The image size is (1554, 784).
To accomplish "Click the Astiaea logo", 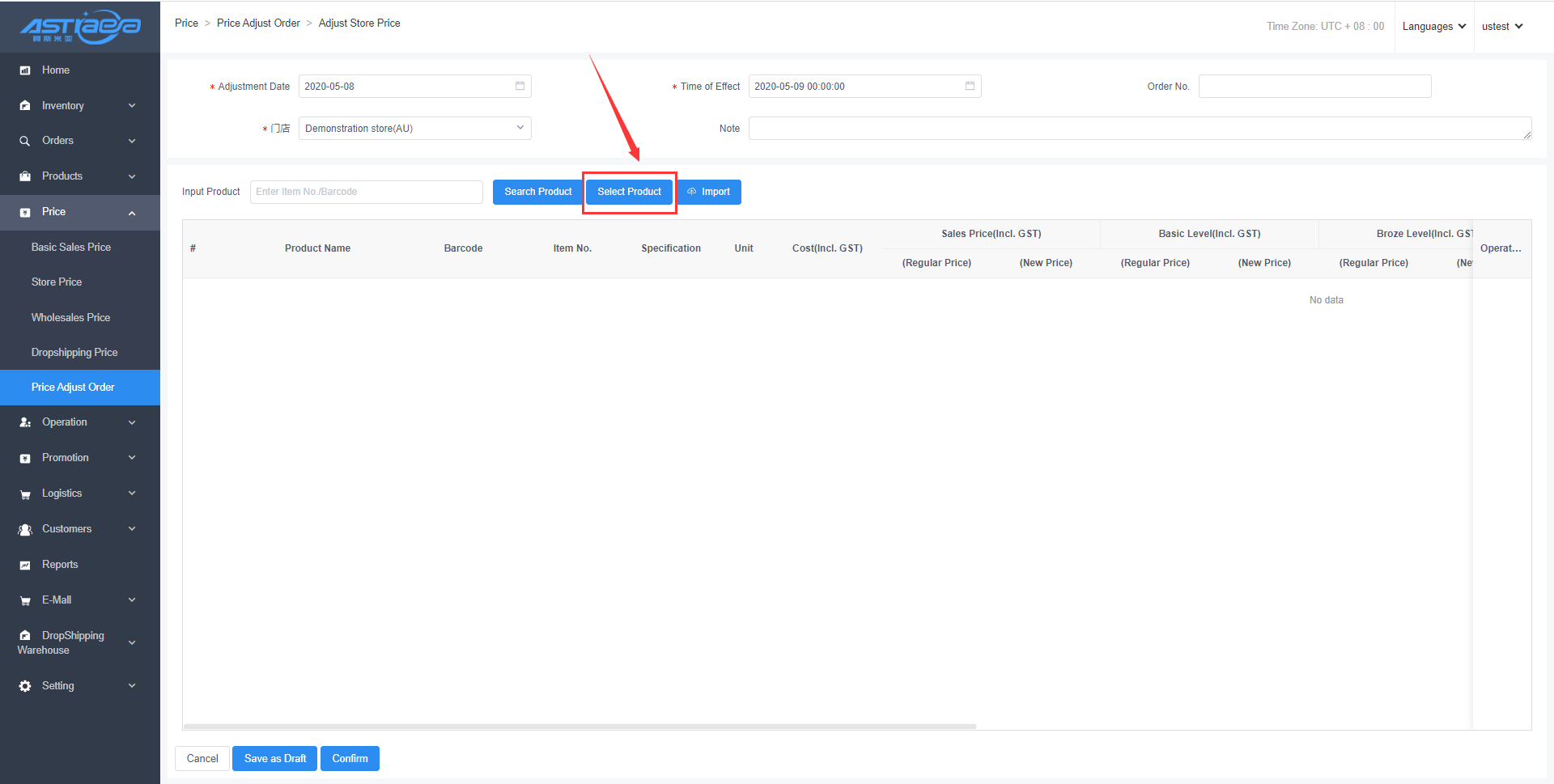I will click(x=80, y=27).
